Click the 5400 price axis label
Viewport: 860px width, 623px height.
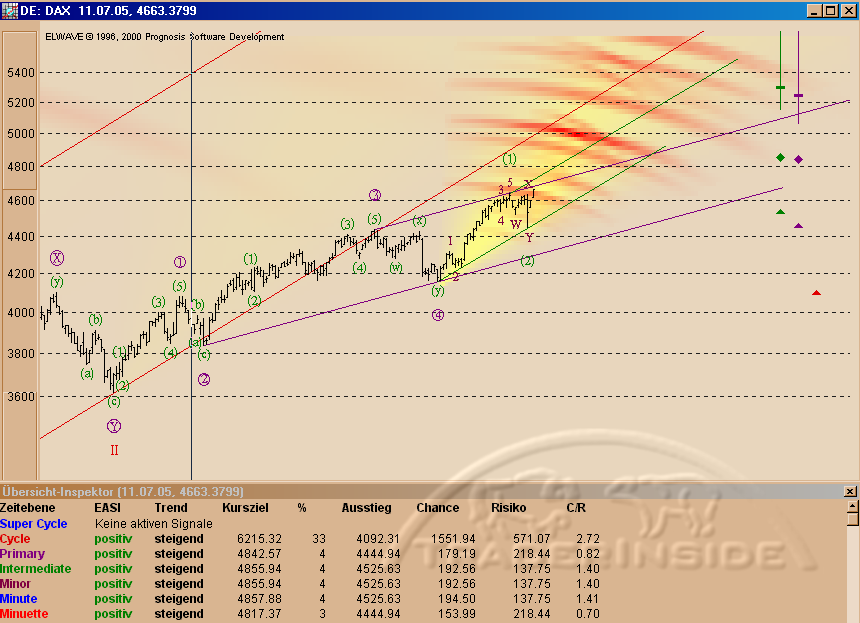(21, 72)
